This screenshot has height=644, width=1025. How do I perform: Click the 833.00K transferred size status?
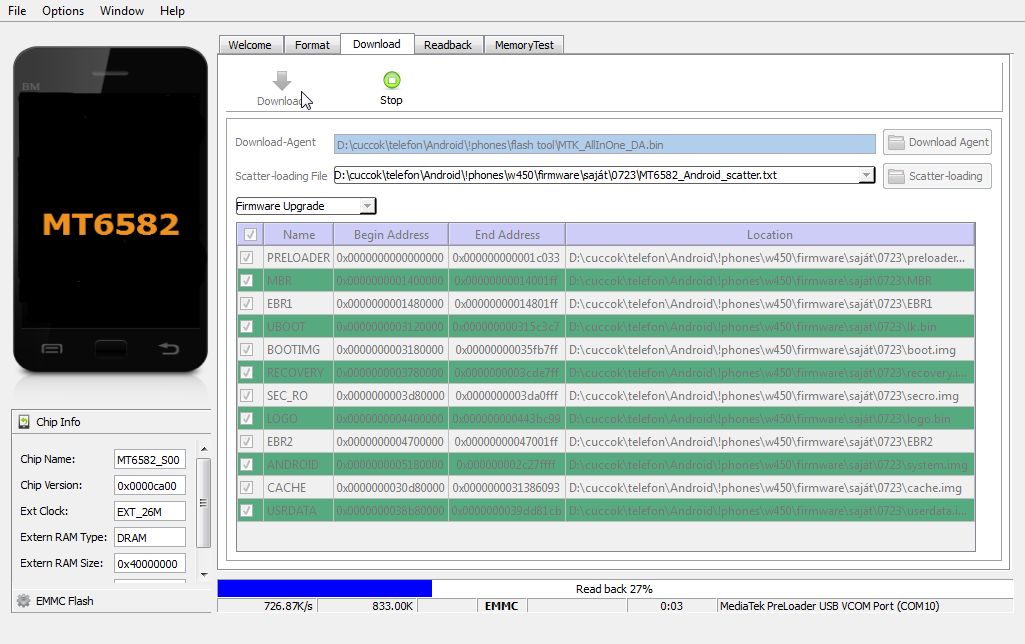click(367, 606)
